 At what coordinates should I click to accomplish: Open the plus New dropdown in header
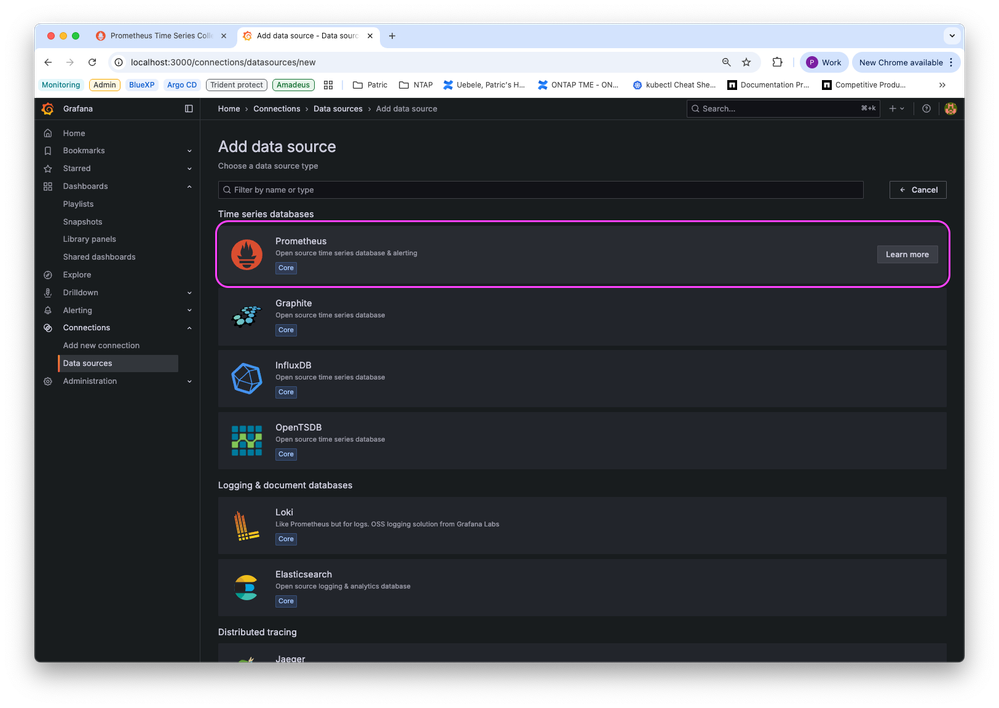tap(896, 109)
